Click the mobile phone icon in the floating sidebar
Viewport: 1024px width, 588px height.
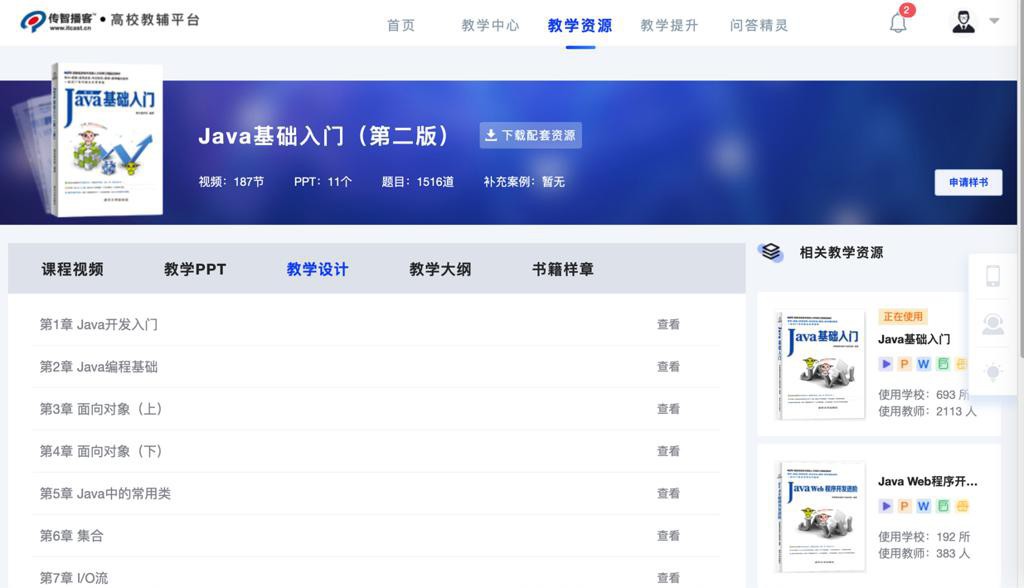click(x=993, y=276)
